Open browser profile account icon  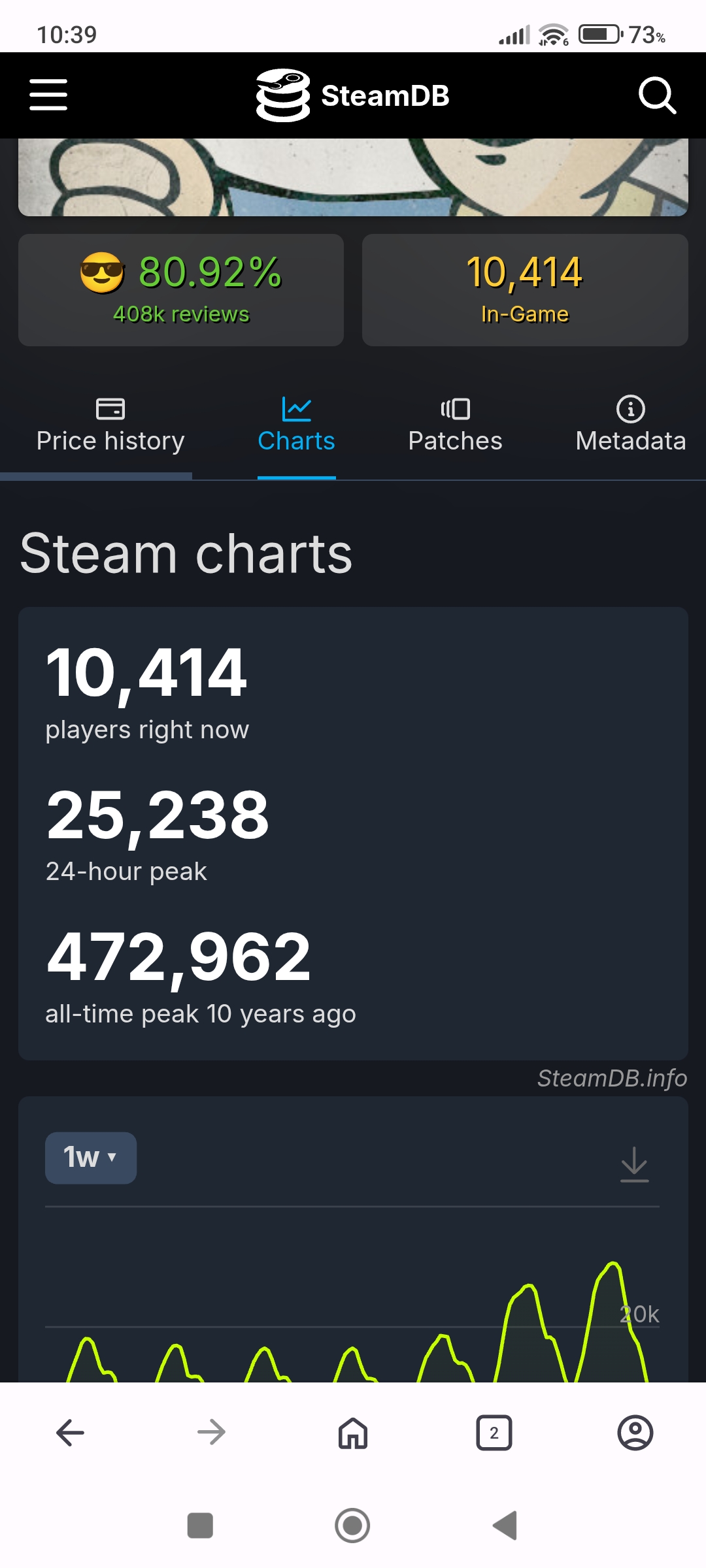[635, 1432]
